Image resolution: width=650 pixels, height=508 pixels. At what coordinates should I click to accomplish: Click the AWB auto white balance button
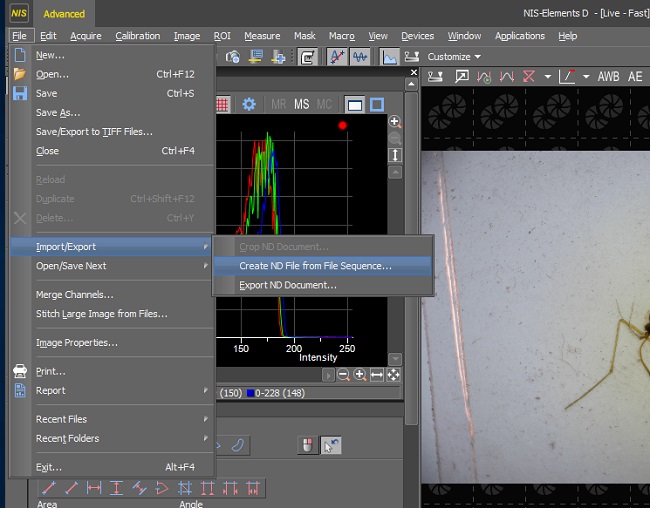608,77
